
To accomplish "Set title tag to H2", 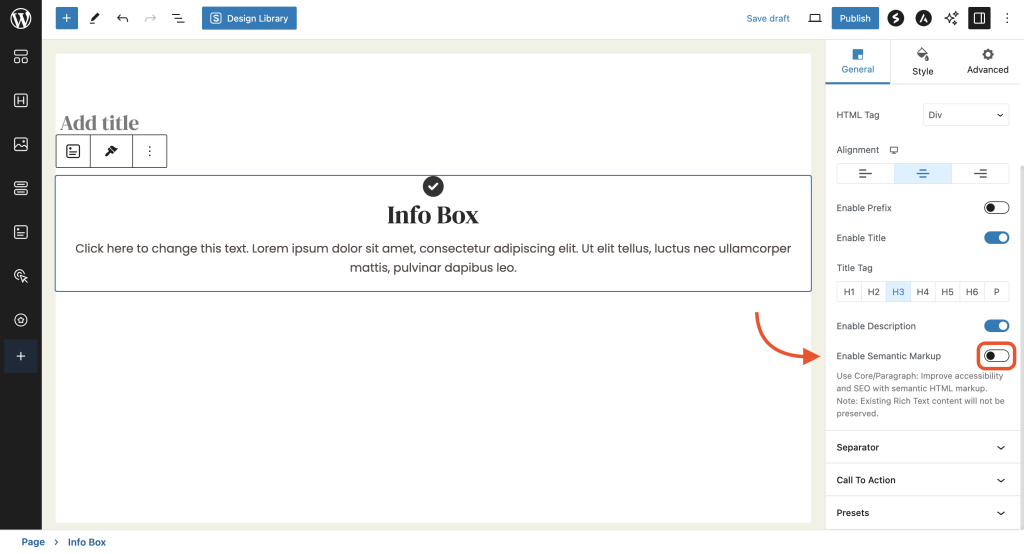I will coord(874,292).
